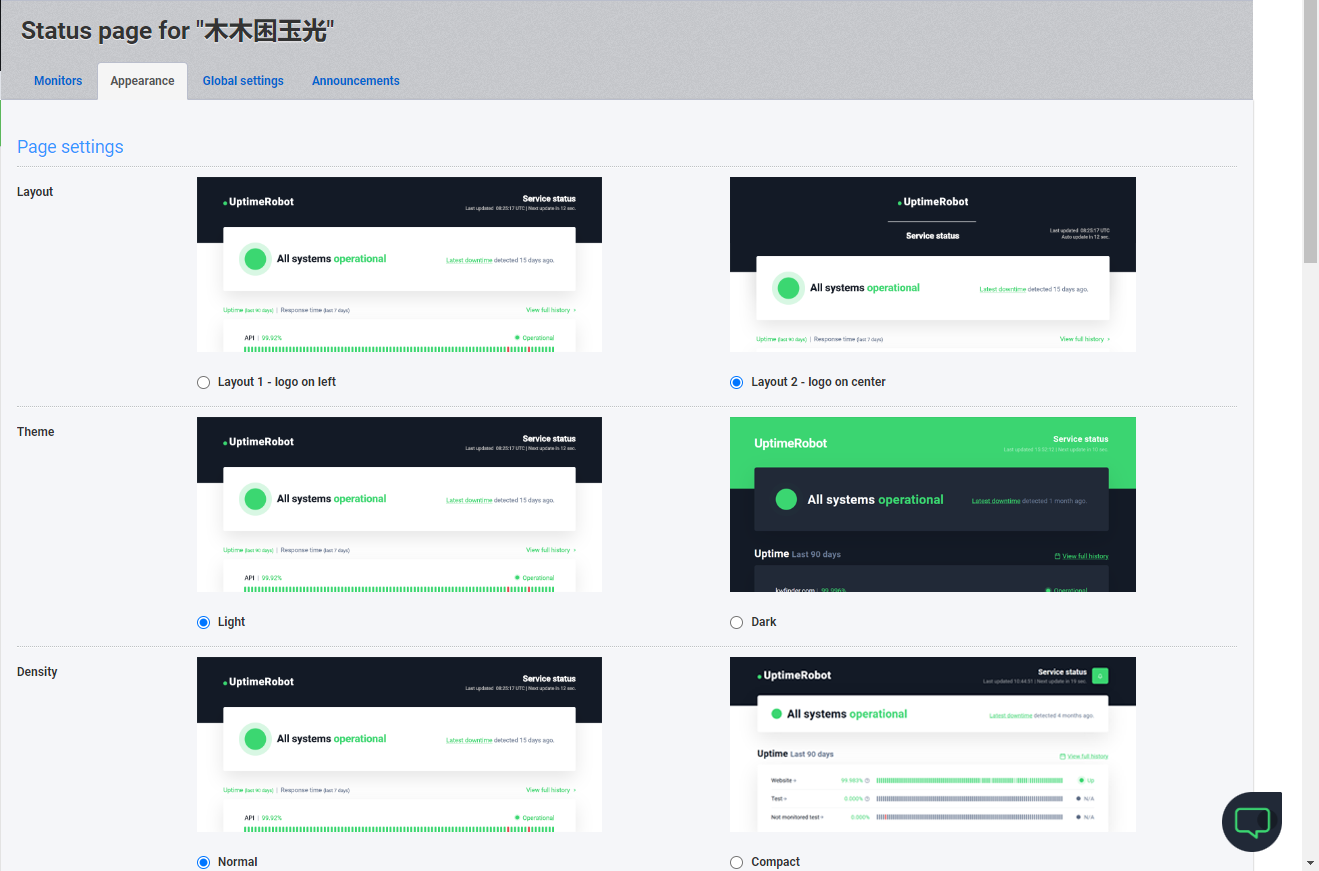Click the Compact density preview image
Viewport: 1319px width, 871px height.
click(x=933, y=744)
